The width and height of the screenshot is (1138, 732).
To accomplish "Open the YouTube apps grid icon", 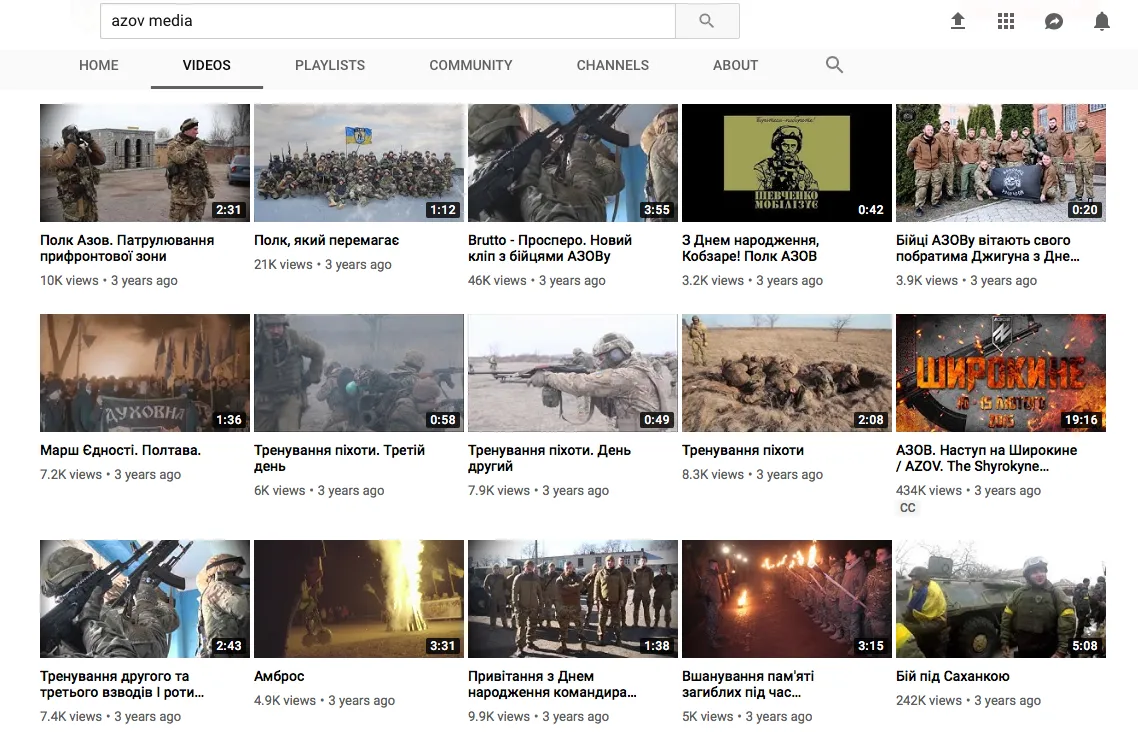I will pyautogui.click(x=1006, y=21).
